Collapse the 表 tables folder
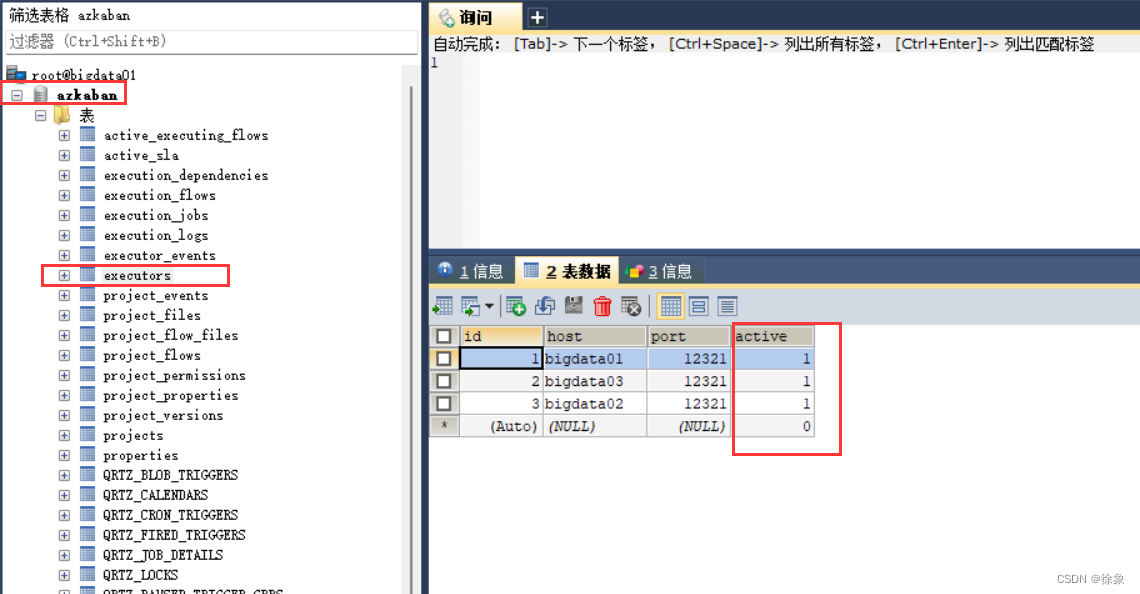The height and width of the screenshot is (594, 1140). coord(41,116)
